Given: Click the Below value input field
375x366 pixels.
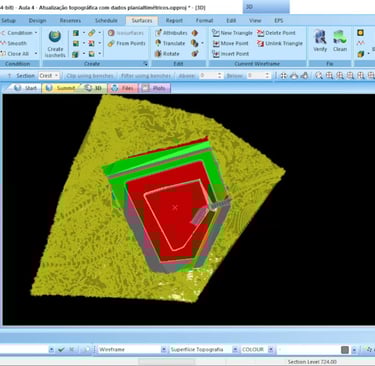Looking at the screenshot, I should [x=256, y=76].
